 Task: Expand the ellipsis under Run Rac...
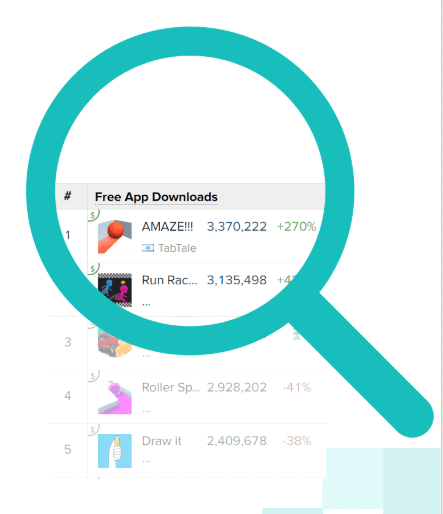146,304
